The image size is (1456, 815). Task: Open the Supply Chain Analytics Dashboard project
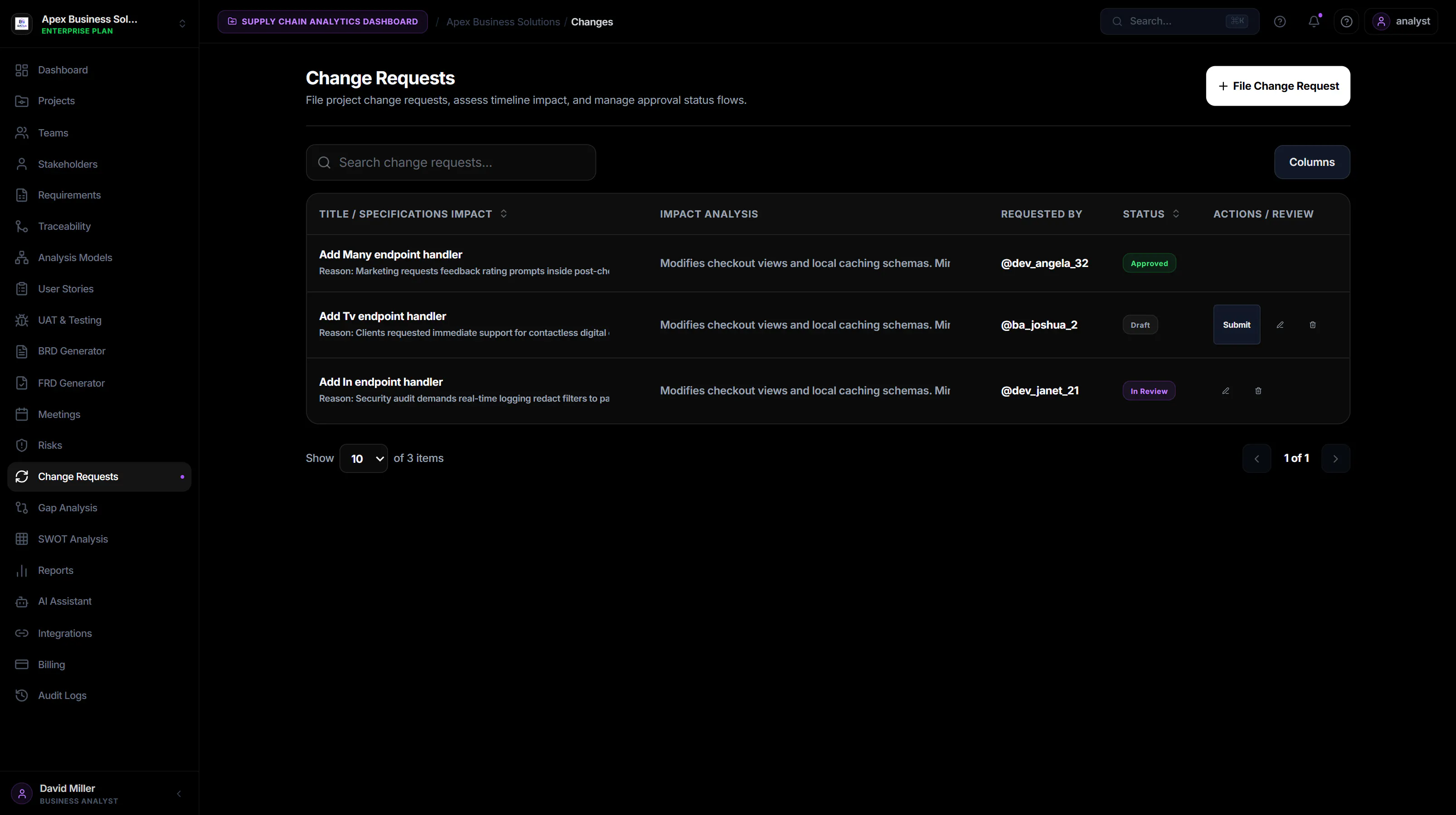pyautogui.click(x=323, y=21)
